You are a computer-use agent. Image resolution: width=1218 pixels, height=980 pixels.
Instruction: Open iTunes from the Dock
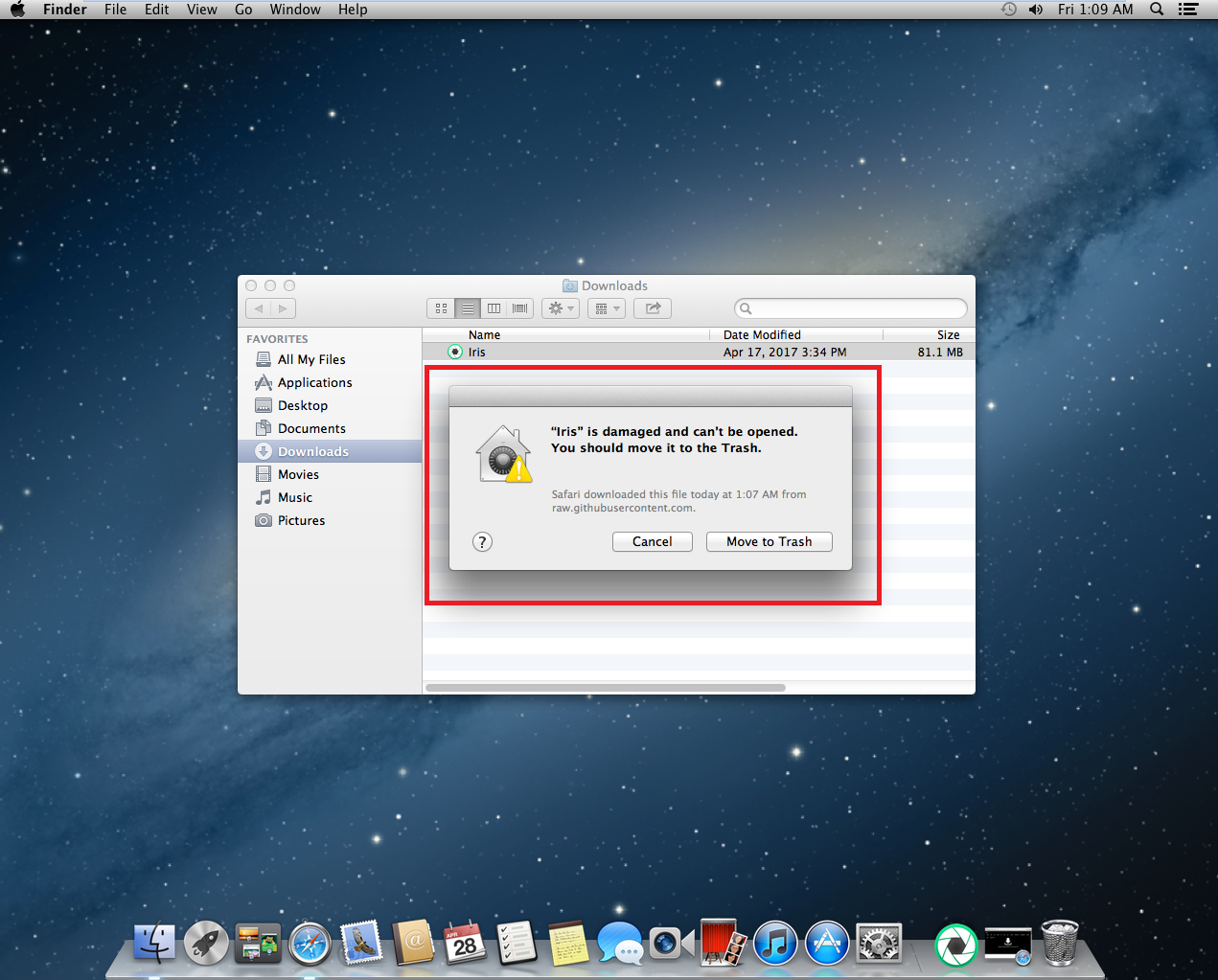[775, 945]
